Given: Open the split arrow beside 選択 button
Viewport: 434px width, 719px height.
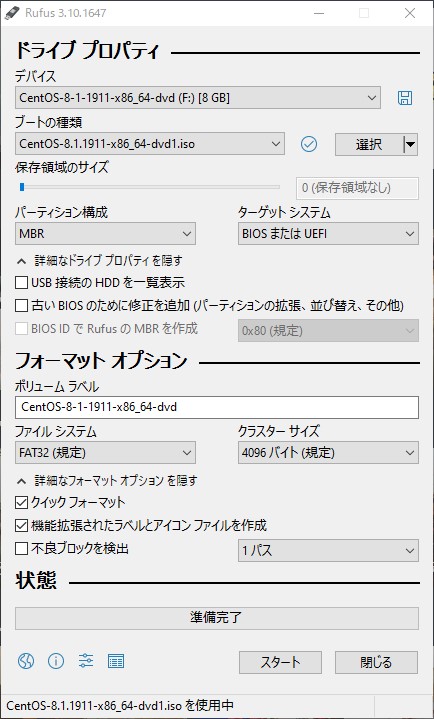Looking at the screenshot, I should [411, 144].
